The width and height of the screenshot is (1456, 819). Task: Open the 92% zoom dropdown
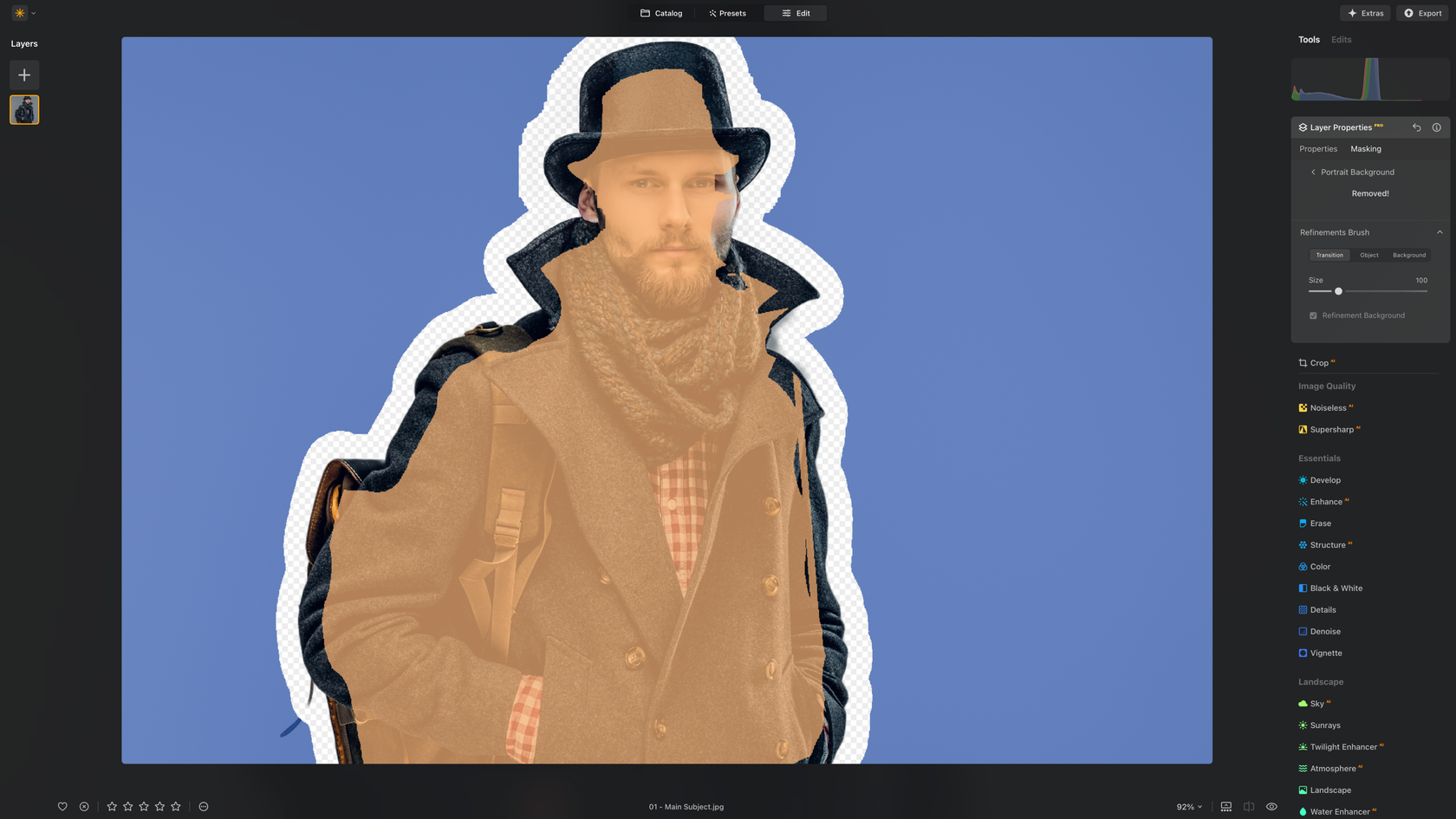click(x=1189, y=807)
